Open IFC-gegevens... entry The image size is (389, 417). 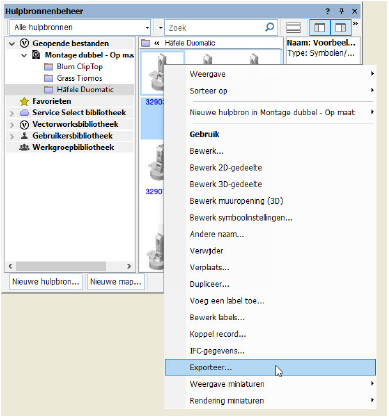270,351
